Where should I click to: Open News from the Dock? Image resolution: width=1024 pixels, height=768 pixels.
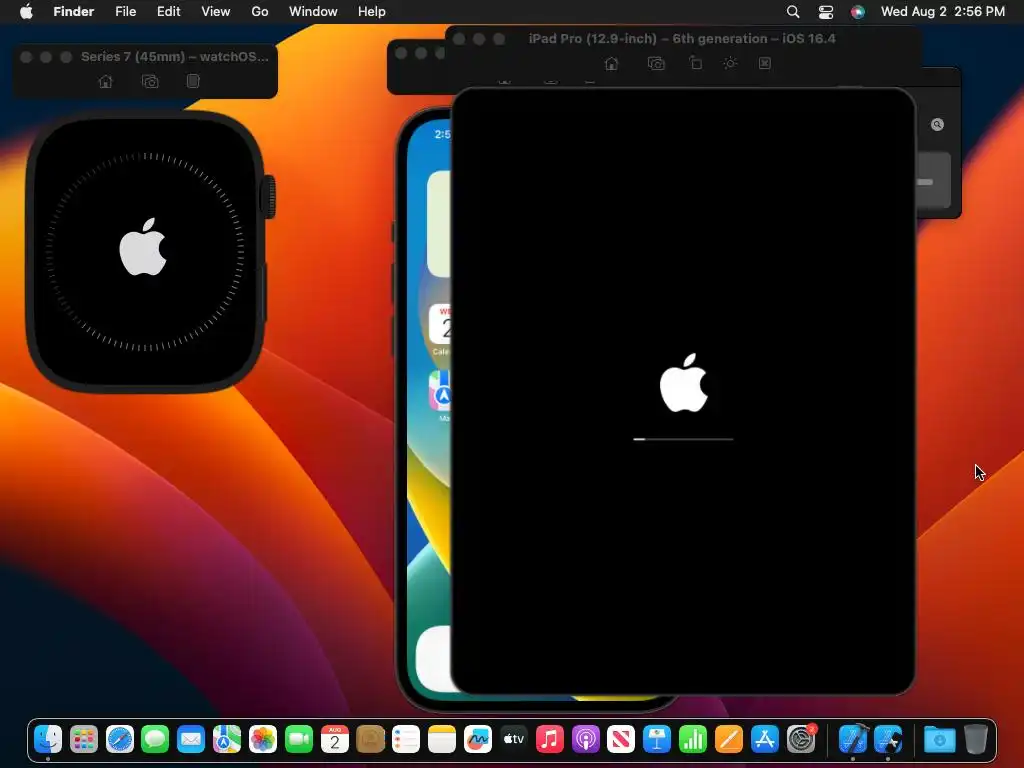pyautogui.click(x=620, y=739)
